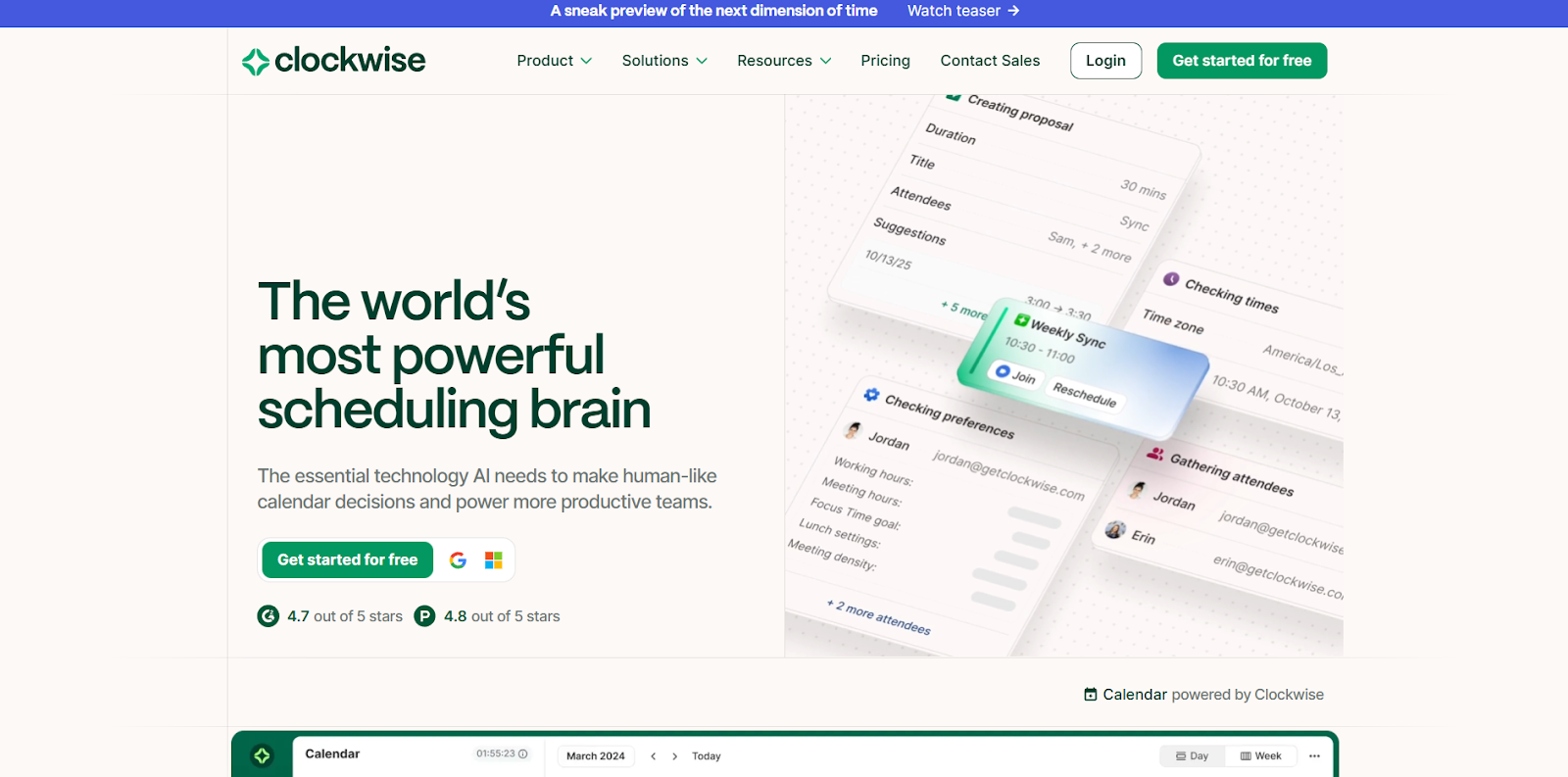The image size is (1568, 777).
Task: Open the three-dot more options menu
Action: [x=1314, y=756]
